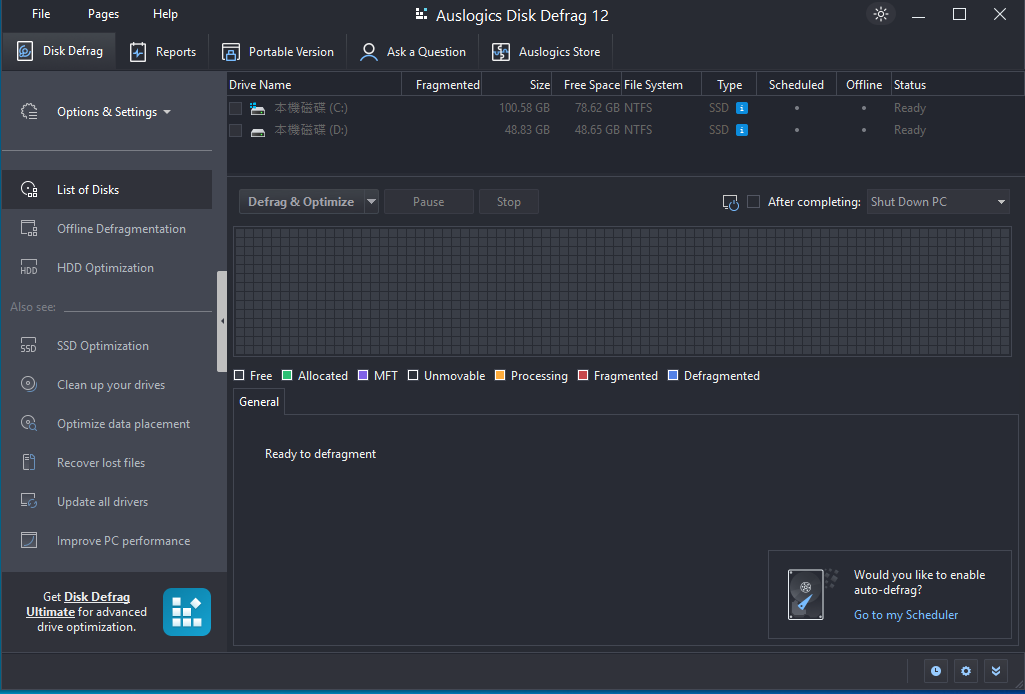Screen dimensions: 1025x694
Task: Click the Go to my Scheduler link
Action: click(905, 615)
